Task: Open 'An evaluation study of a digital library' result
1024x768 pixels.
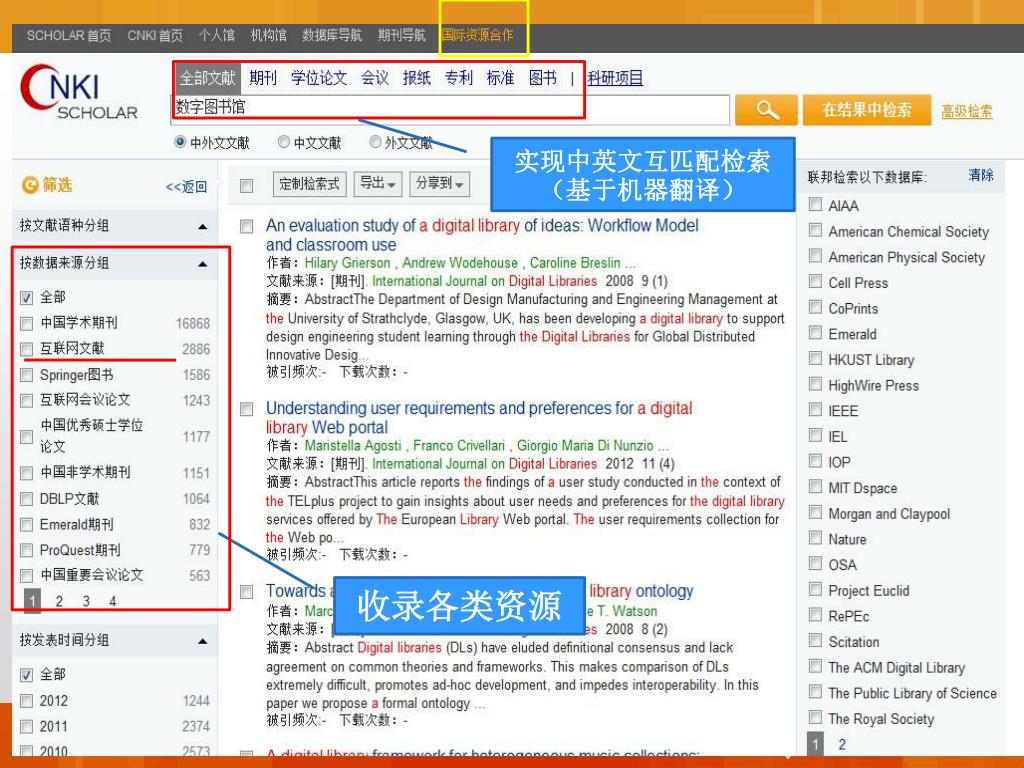Action: coord(482,235)
